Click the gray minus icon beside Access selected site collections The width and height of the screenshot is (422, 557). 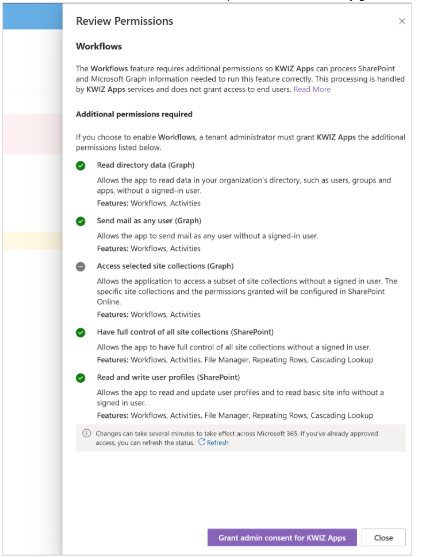(81, 266)
